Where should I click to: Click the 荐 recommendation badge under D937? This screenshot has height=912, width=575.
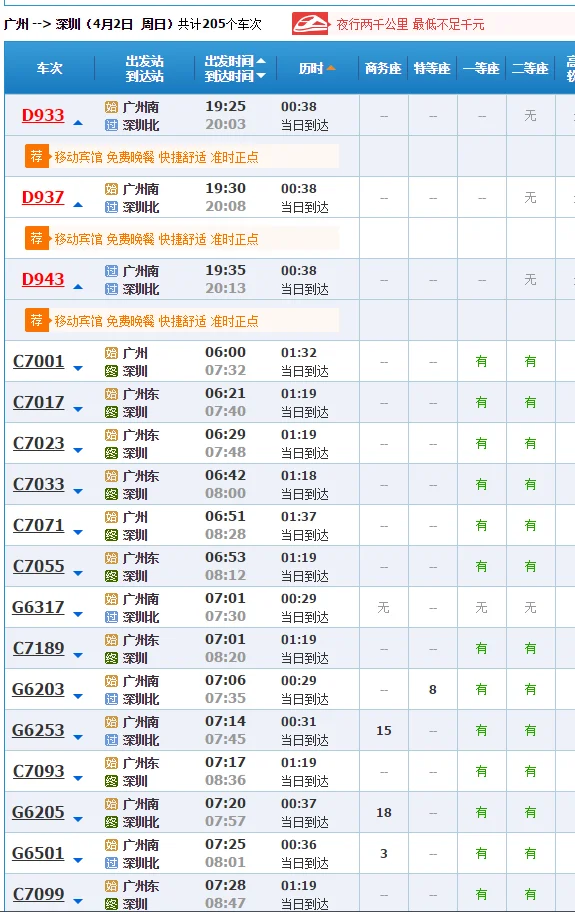click(37, 238)
